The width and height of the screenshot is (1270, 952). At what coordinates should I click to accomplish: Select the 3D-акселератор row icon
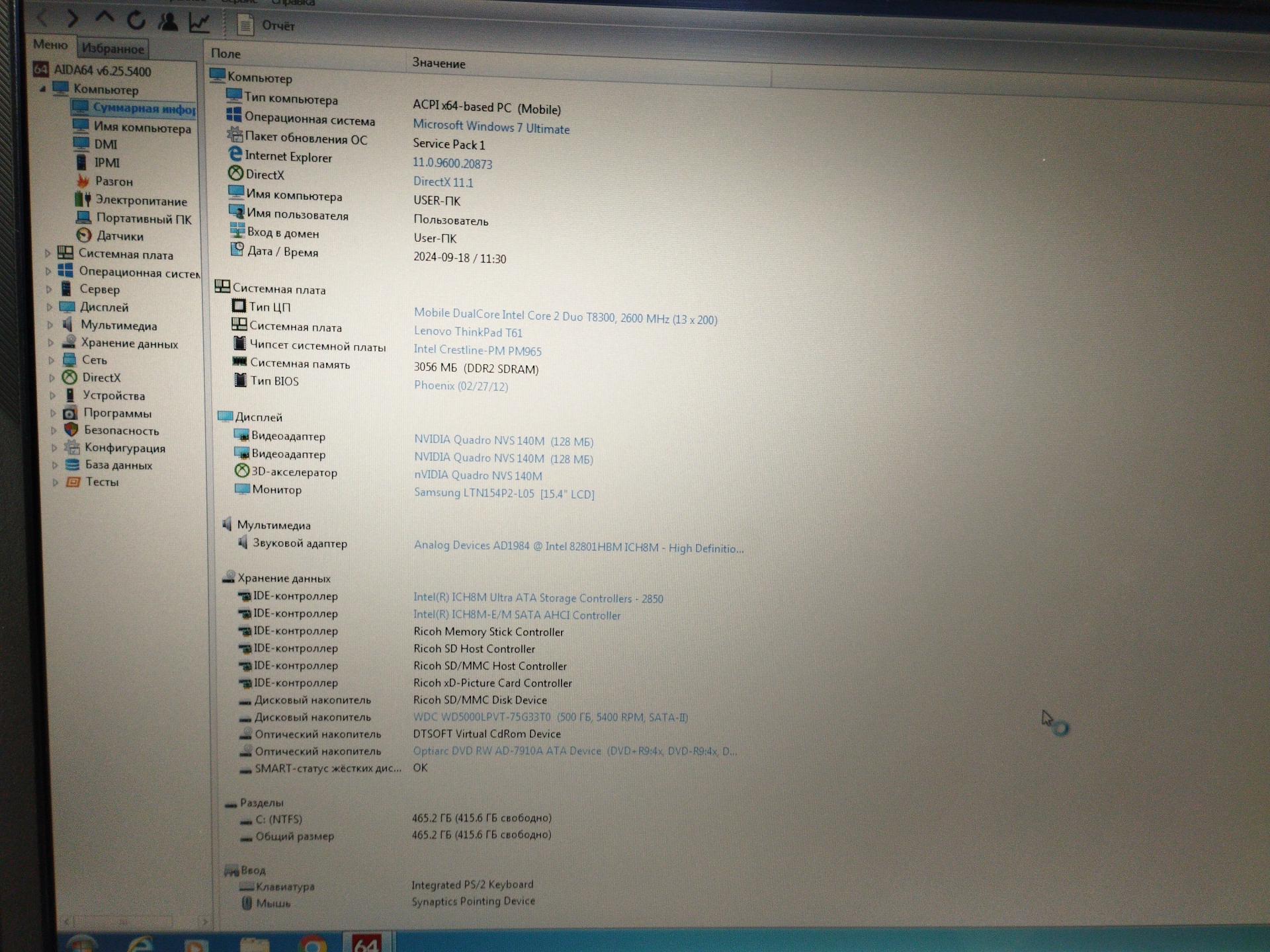click(242, 470)
